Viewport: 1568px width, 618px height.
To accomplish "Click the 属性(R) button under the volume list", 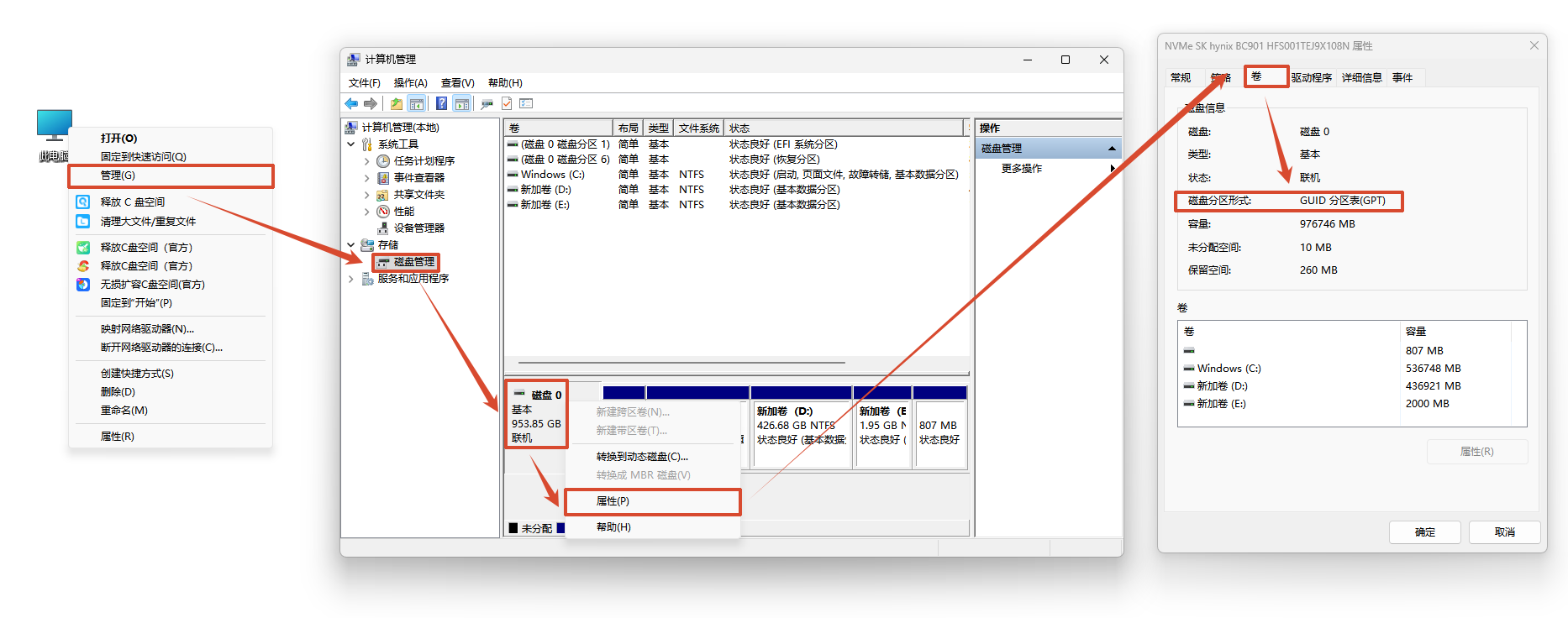I will [x=1477, y=452].
